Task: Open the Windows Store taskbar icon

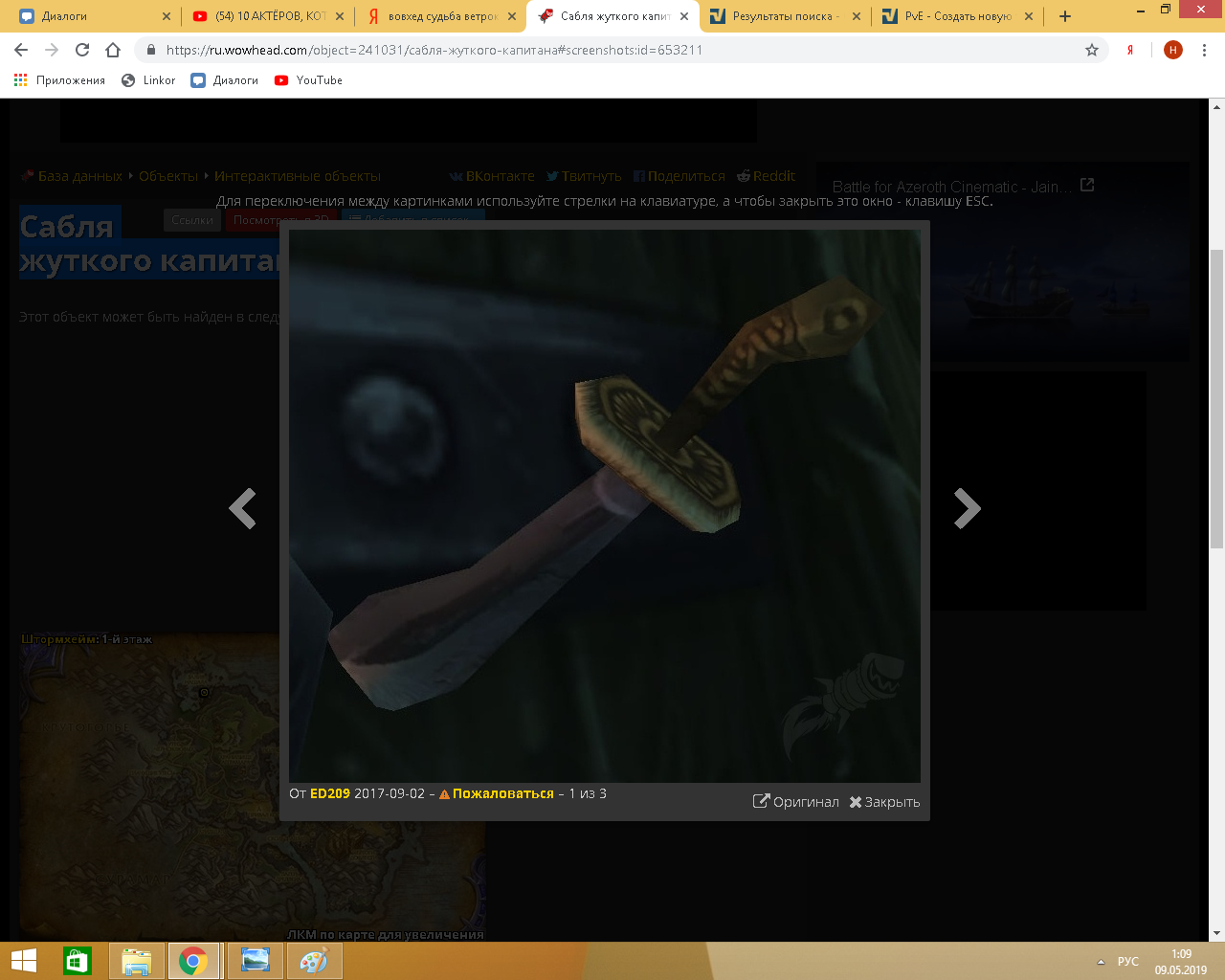Action: coord(77,960)
